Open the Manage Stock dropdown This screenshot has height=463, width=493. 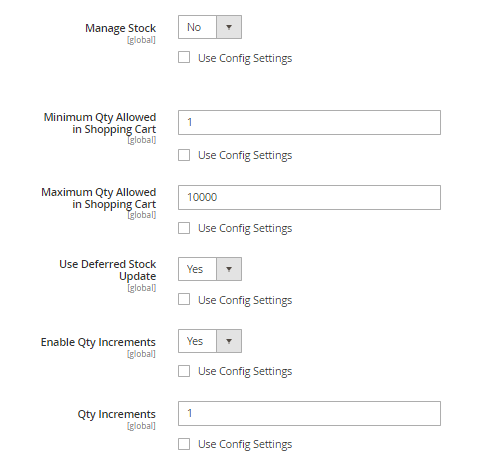210,27
